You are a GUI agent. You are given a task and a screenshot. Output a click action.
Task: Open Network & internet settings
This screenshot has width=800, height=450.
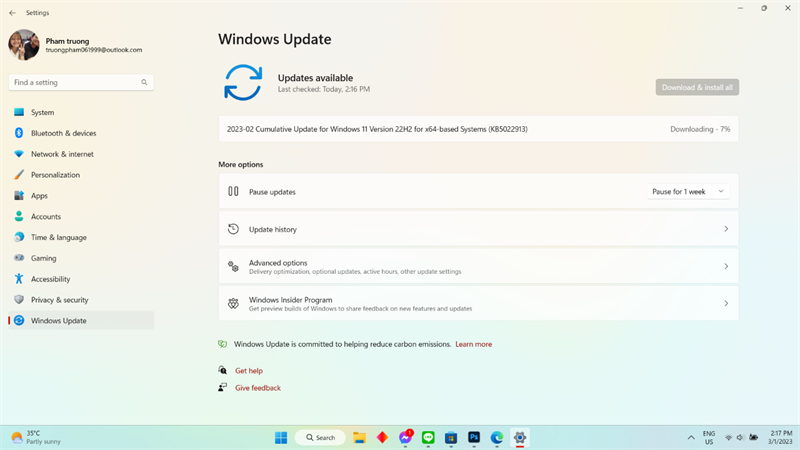point(81,154)
